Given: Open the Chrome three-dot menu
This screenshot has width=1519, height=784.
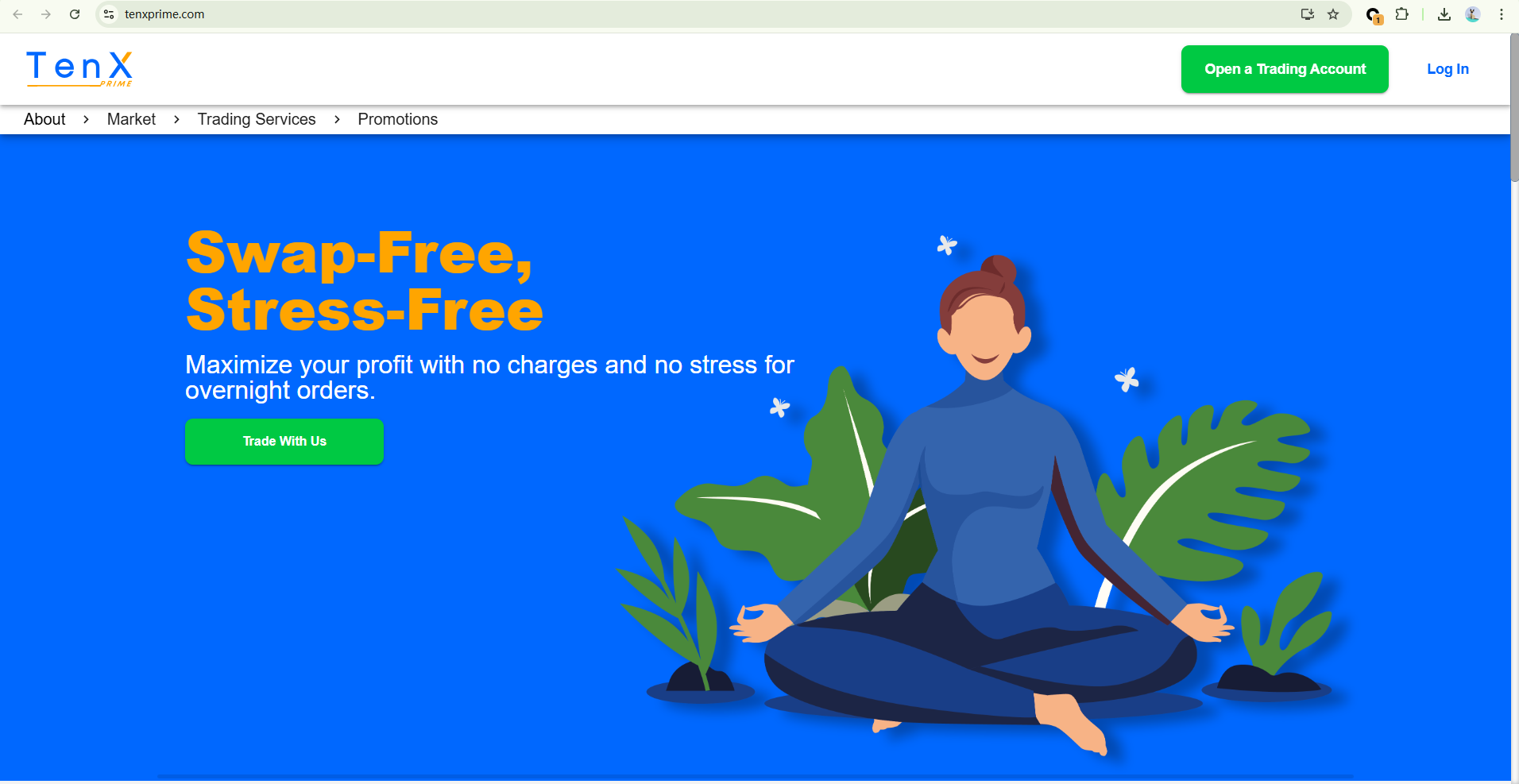Looking at the screenshot, I should [1502, 14].
